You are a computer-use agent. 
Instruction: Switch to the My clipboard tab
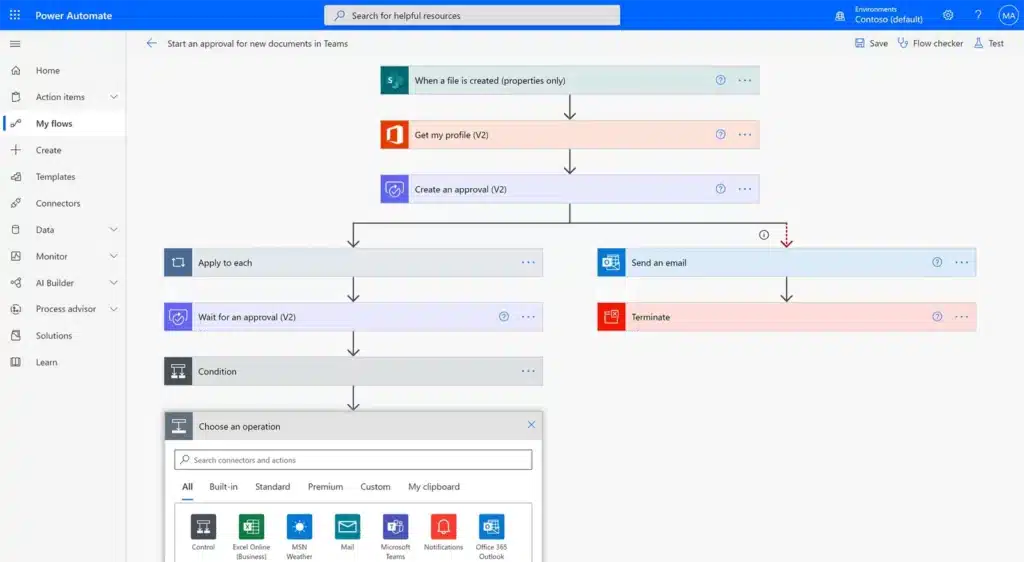pyautogui.click(x=434, y=486)
